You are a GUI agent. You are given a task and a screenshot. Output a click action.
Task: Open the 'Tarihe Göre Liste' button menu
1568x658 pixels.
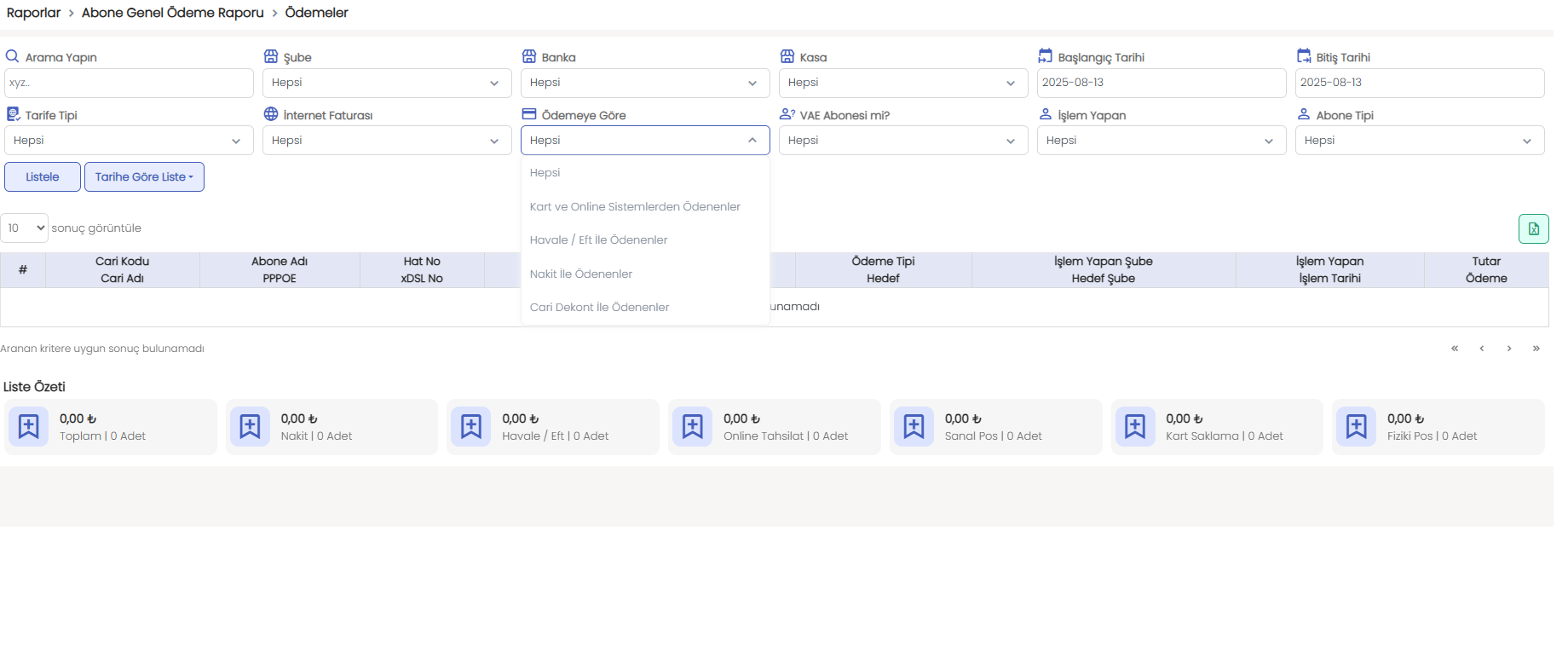click(x=144, y=177)
